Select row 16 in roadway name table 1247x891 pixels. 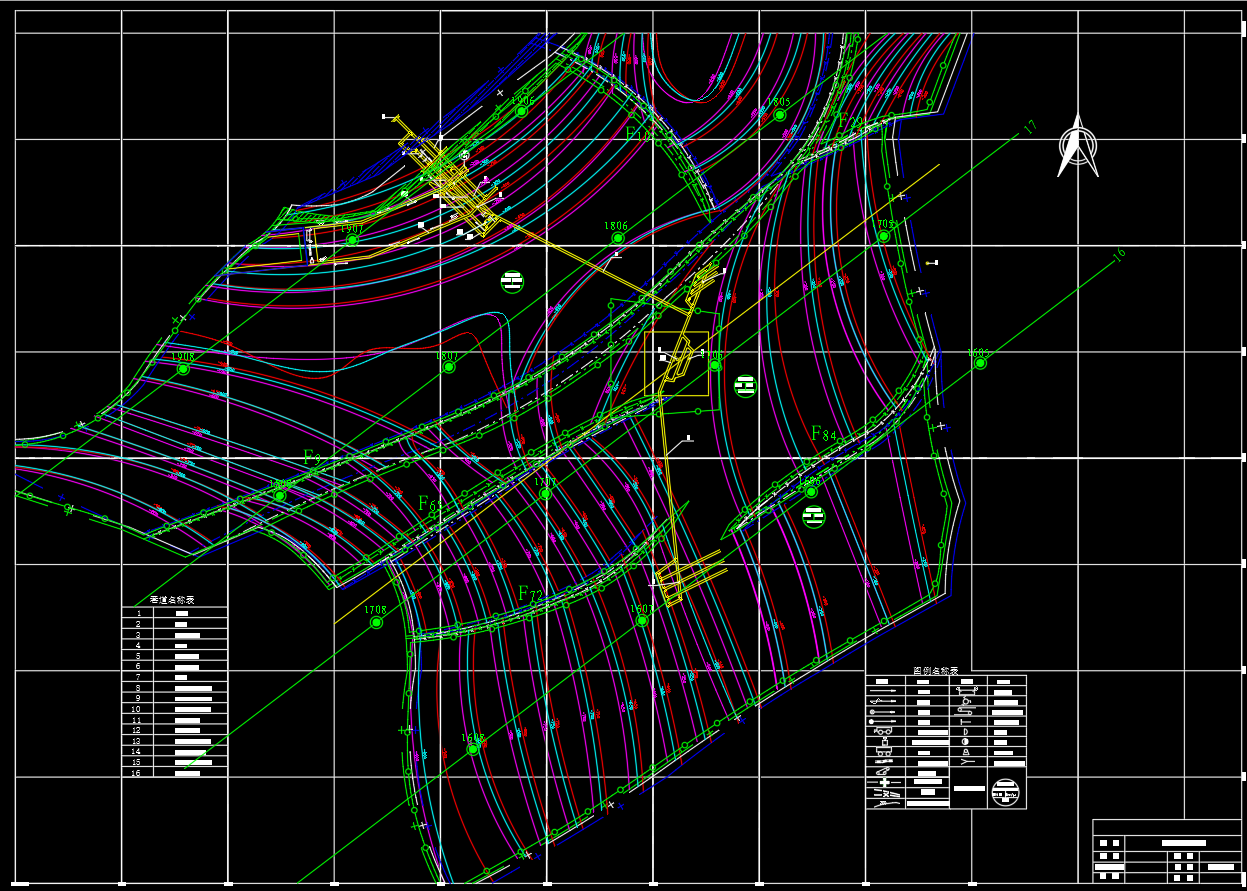click(175, 773)
